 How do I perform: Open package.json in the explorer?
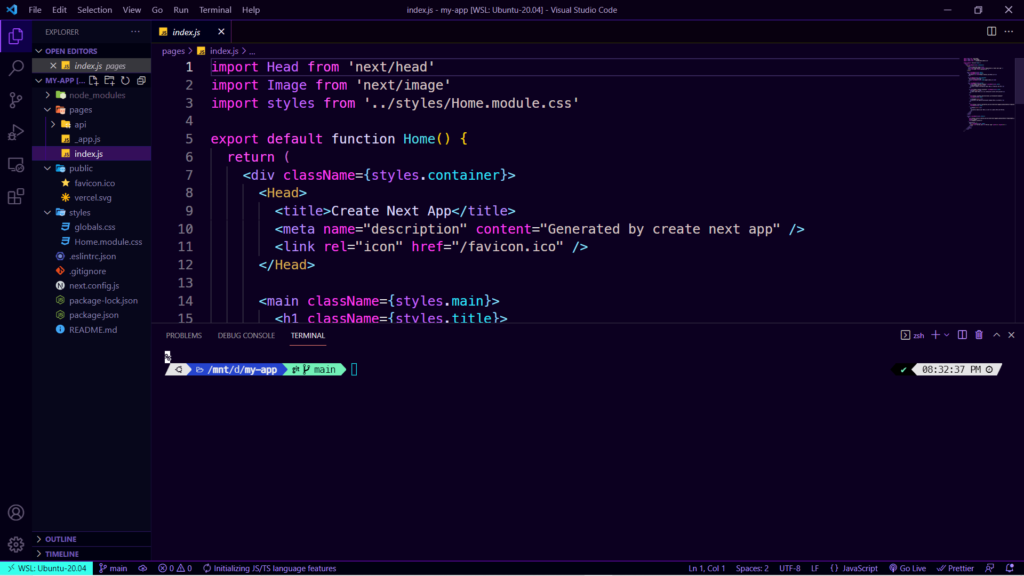94,315
